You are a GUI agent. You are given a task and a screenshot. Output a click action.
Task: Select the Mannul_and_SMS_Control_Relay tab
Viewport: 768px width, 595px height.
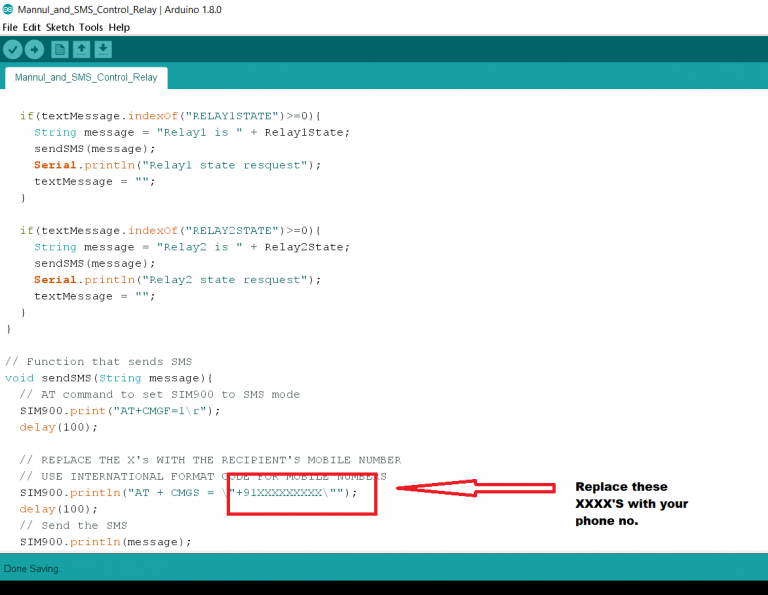[86, 77]
